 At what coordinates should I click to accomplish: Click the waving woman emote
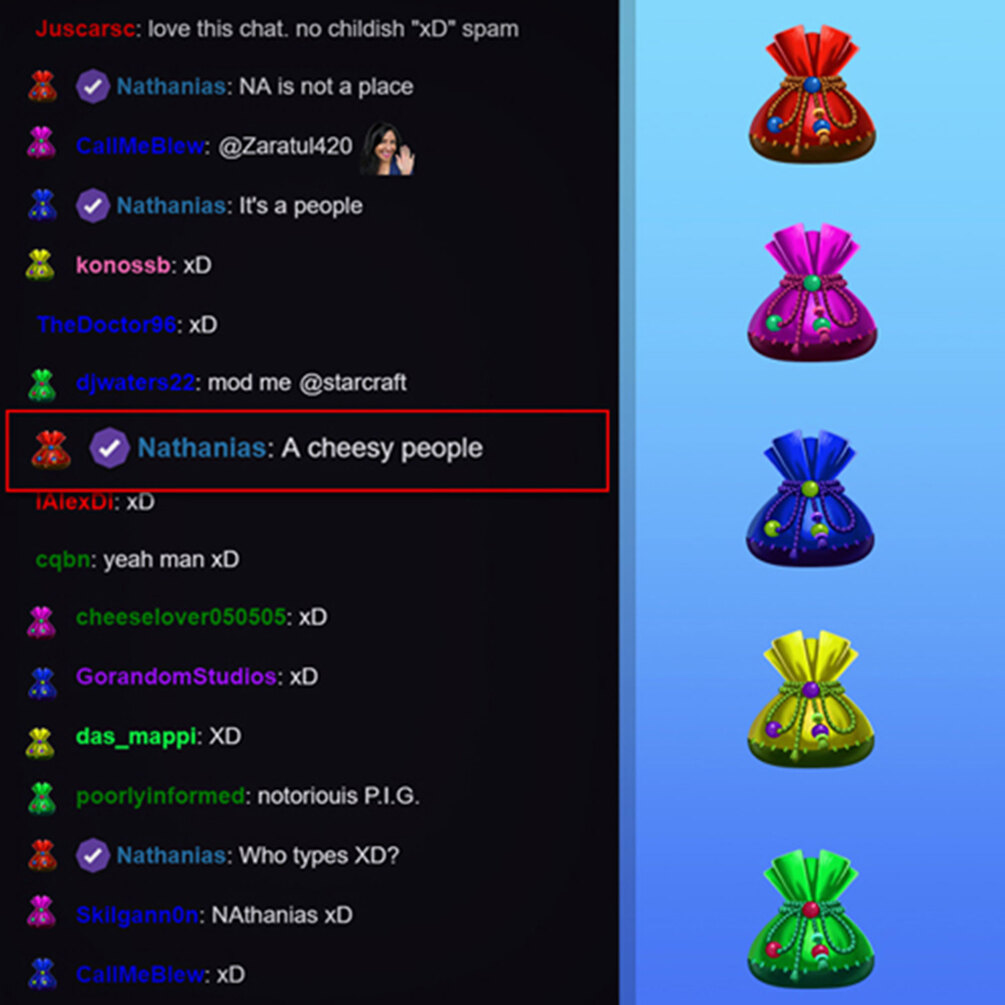(x=387, y=149)
